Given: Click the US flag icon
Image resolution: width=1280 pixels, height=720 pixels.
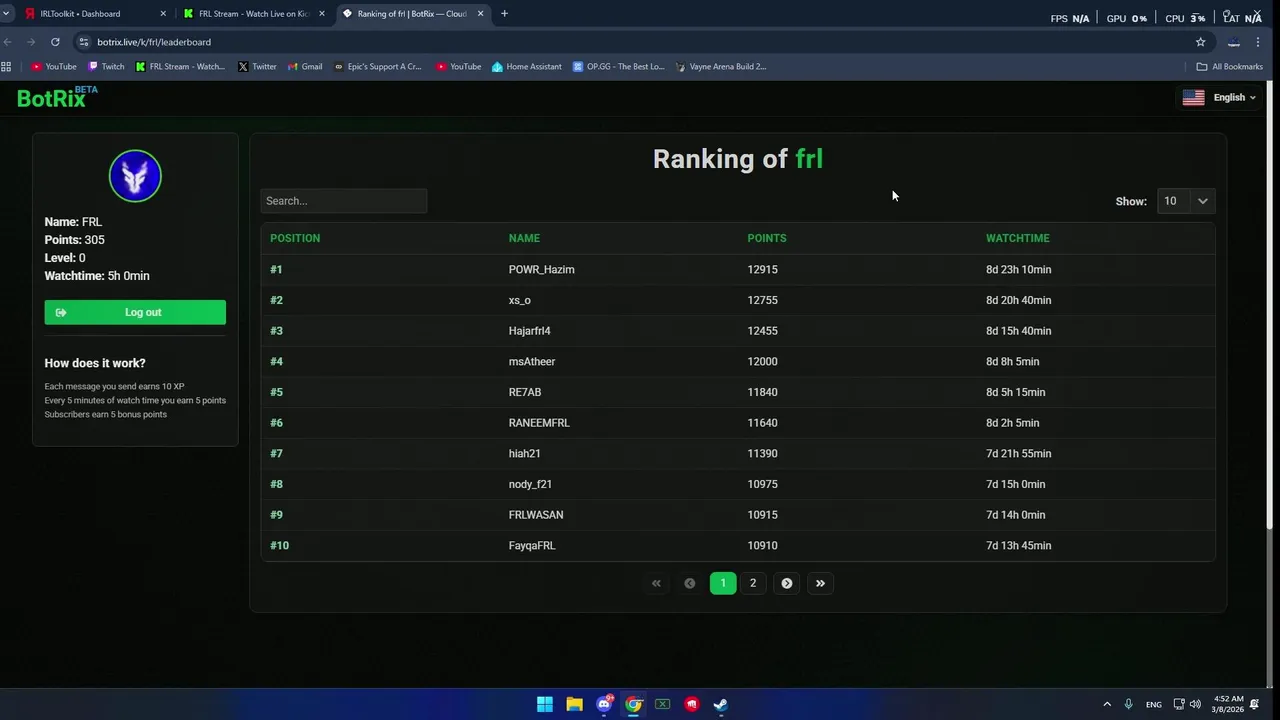Looking at the screenshot, I should (x=1193, y=97).
